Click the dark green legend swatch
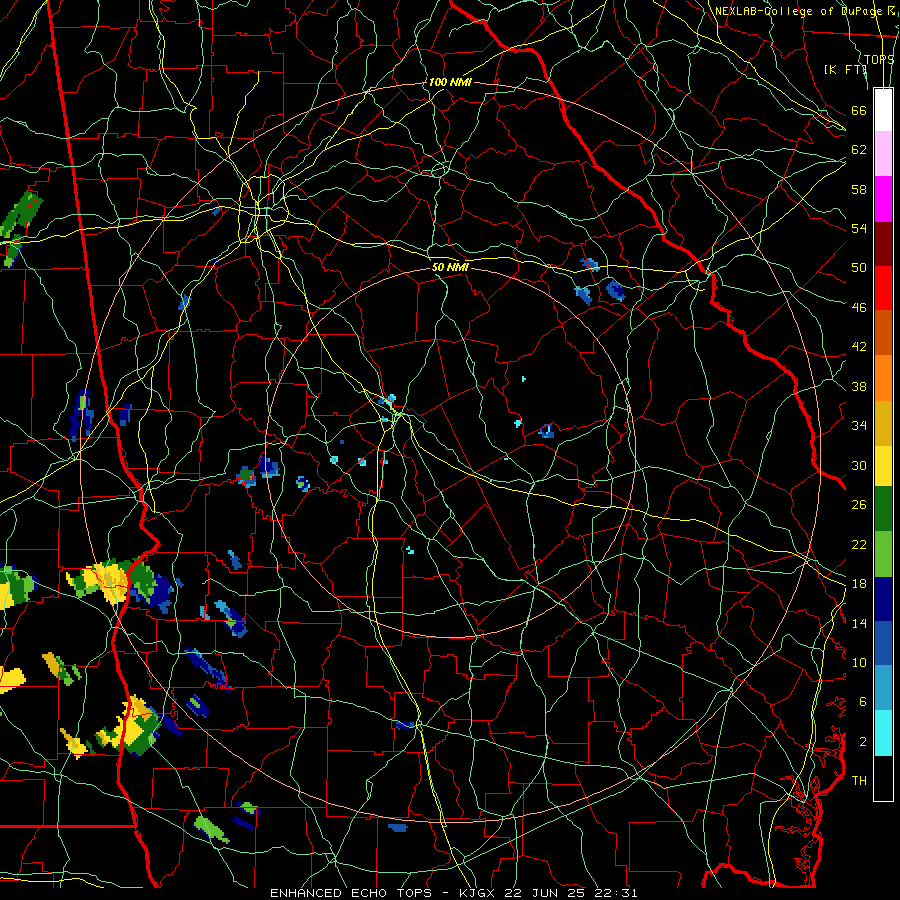This screenshot has width=900, height=900. [x=883, y=509]
